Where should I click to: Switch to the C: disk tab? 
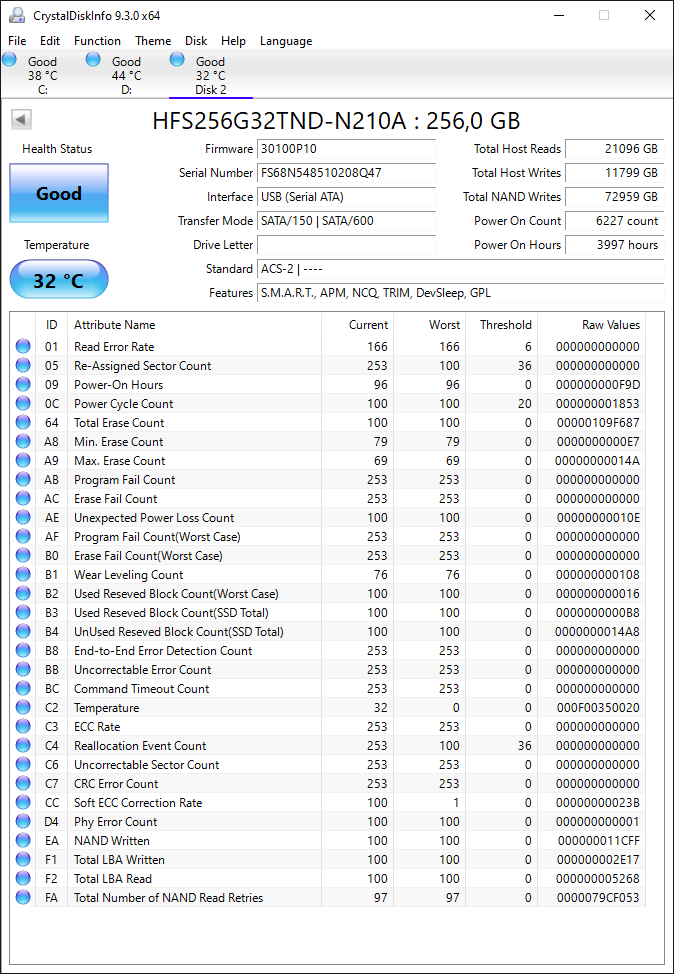coord(43,75)
